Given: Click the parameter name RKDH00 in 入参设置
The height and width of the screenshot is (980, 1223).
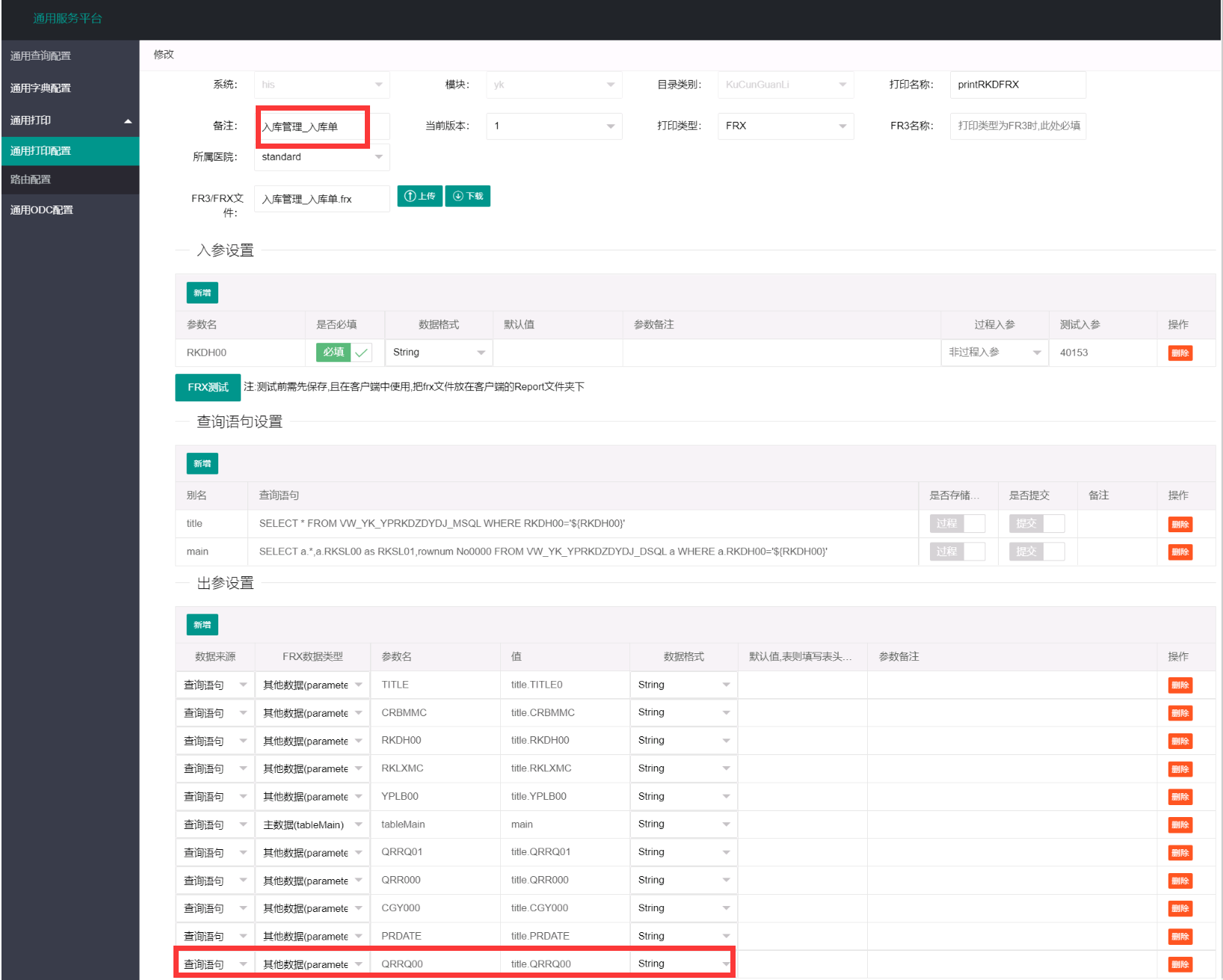Looking at the screenshot, I should coord(206,353).
